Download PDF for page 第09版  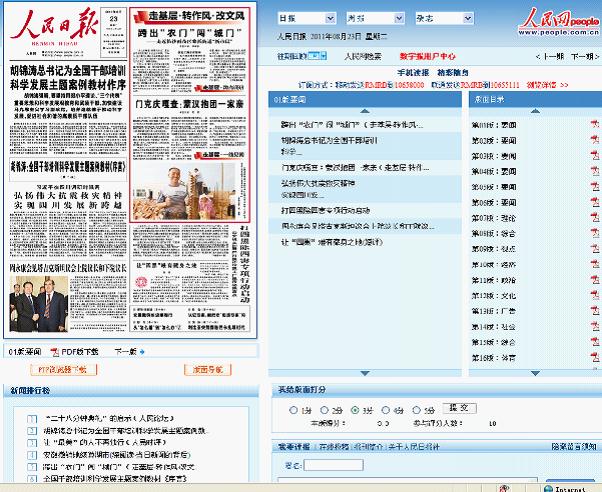pos(595,248)
